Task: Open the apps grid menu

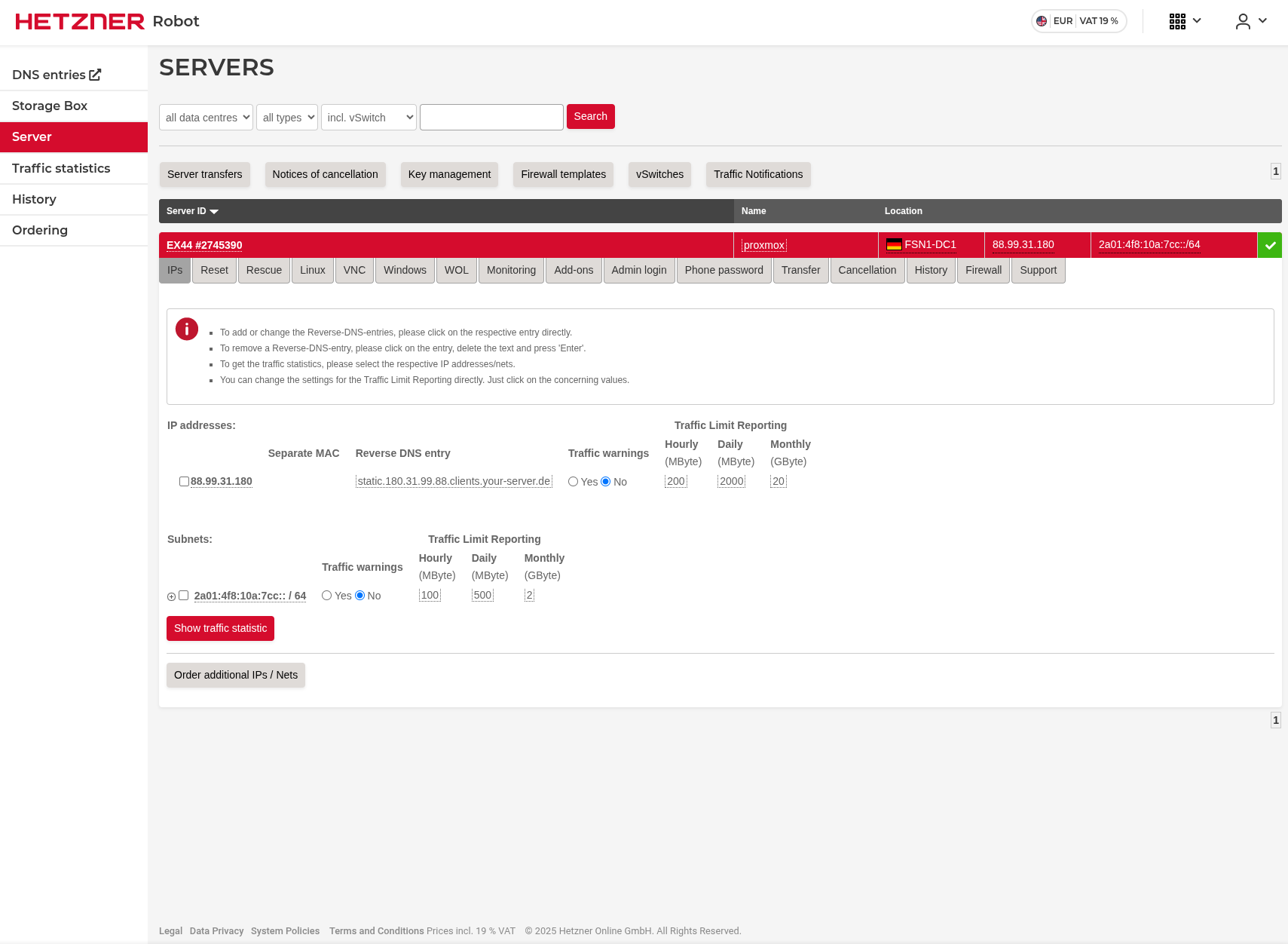Action: pyautogui.click(x=1184, y=21)
